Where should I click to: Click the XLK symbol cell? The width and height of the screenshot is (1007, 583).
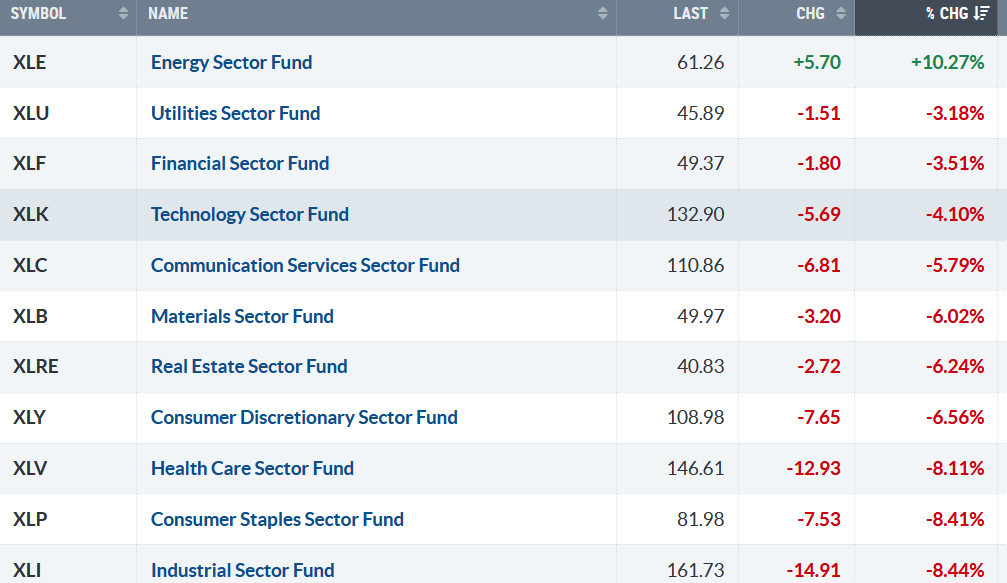[x=30, y=214]
